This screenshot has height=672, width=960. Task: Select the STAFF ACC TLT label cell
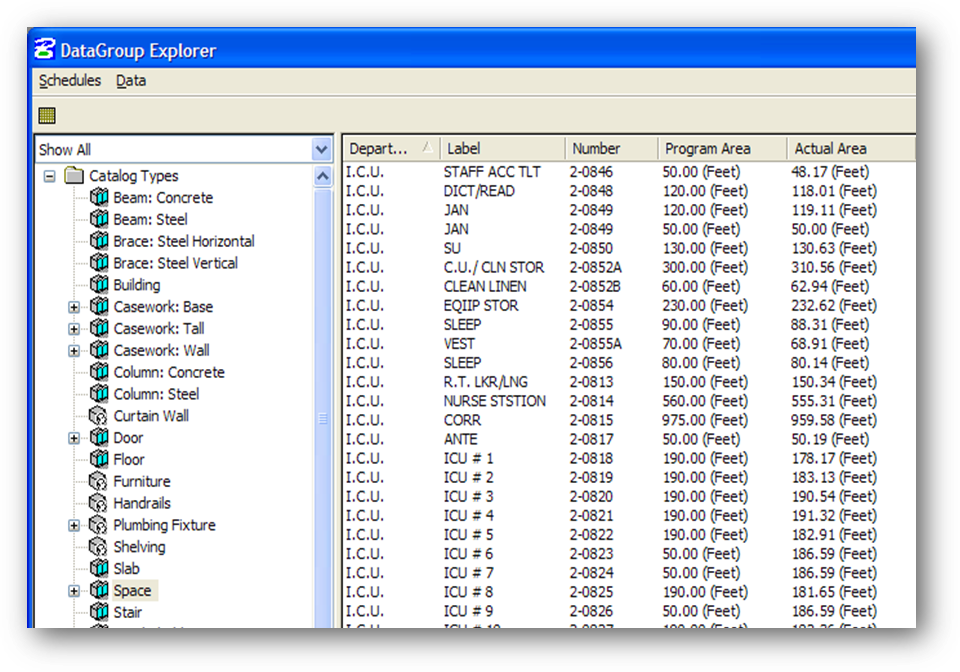pos(492,172)
